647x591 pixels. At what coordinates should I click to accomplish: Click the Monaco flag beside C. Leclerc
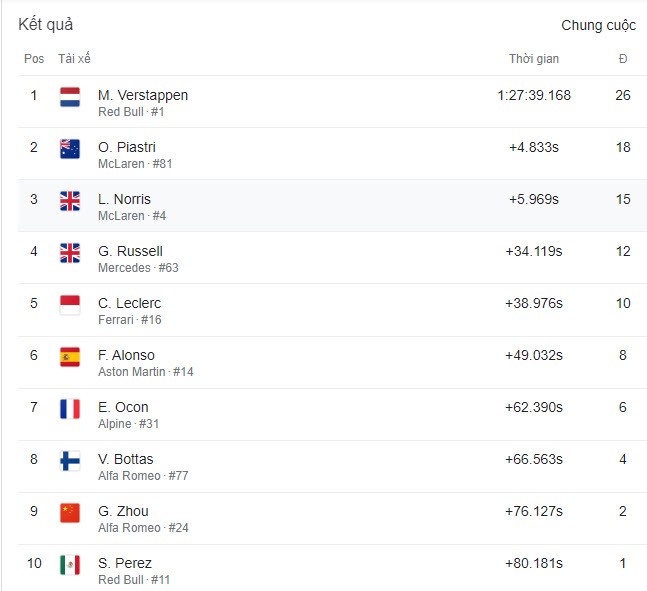[70, 305]
